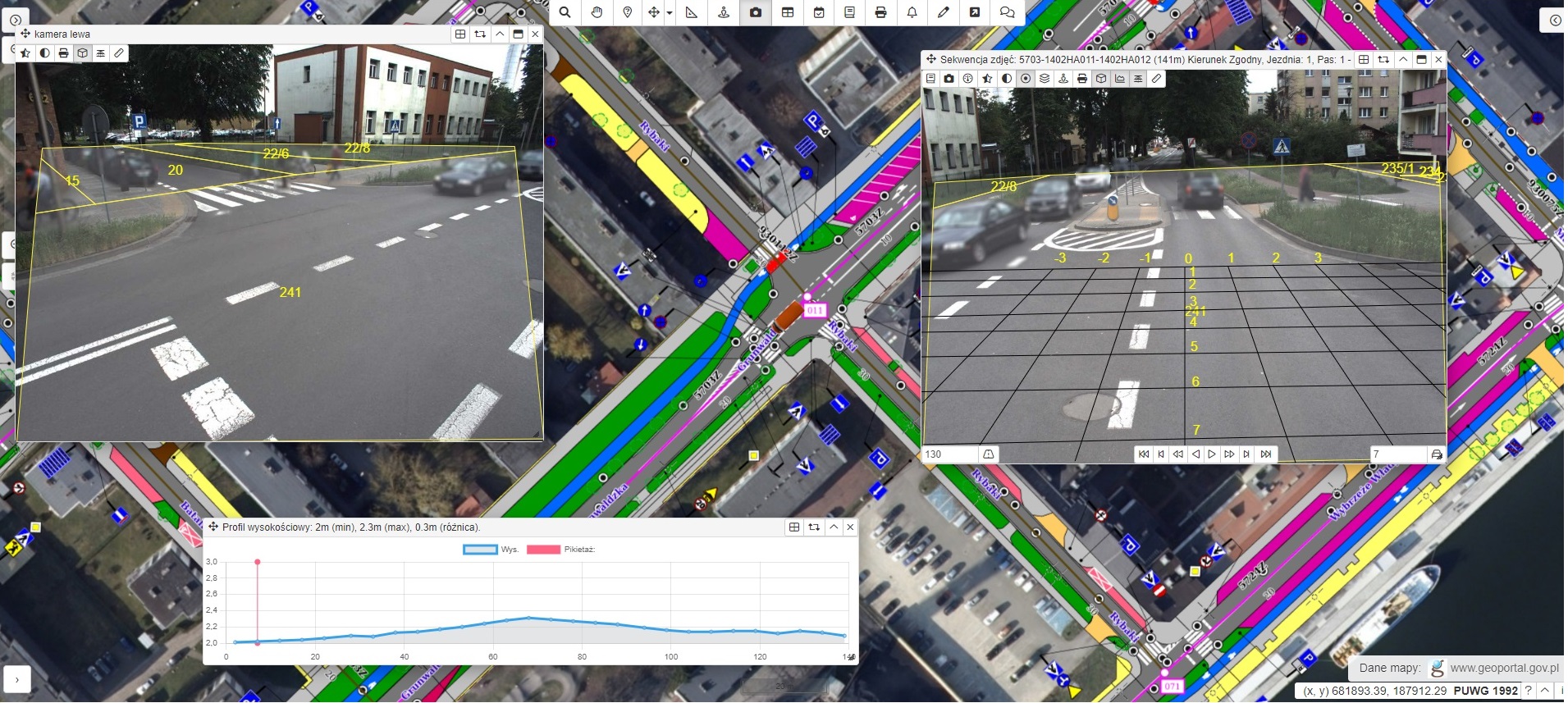Activate the pan hand tool
The image size is (1568, 703).
click(x=597, y=12)
